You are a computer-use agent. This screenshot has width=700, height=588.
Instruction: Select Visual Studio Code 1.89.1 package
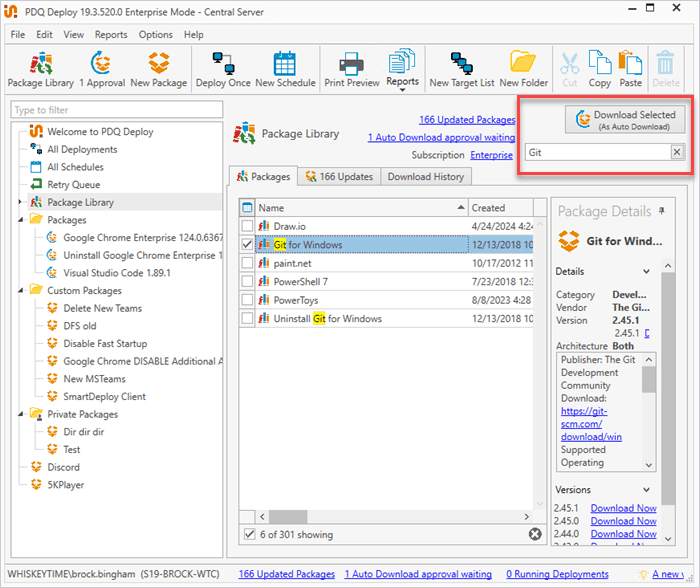(x=117, y=273)
